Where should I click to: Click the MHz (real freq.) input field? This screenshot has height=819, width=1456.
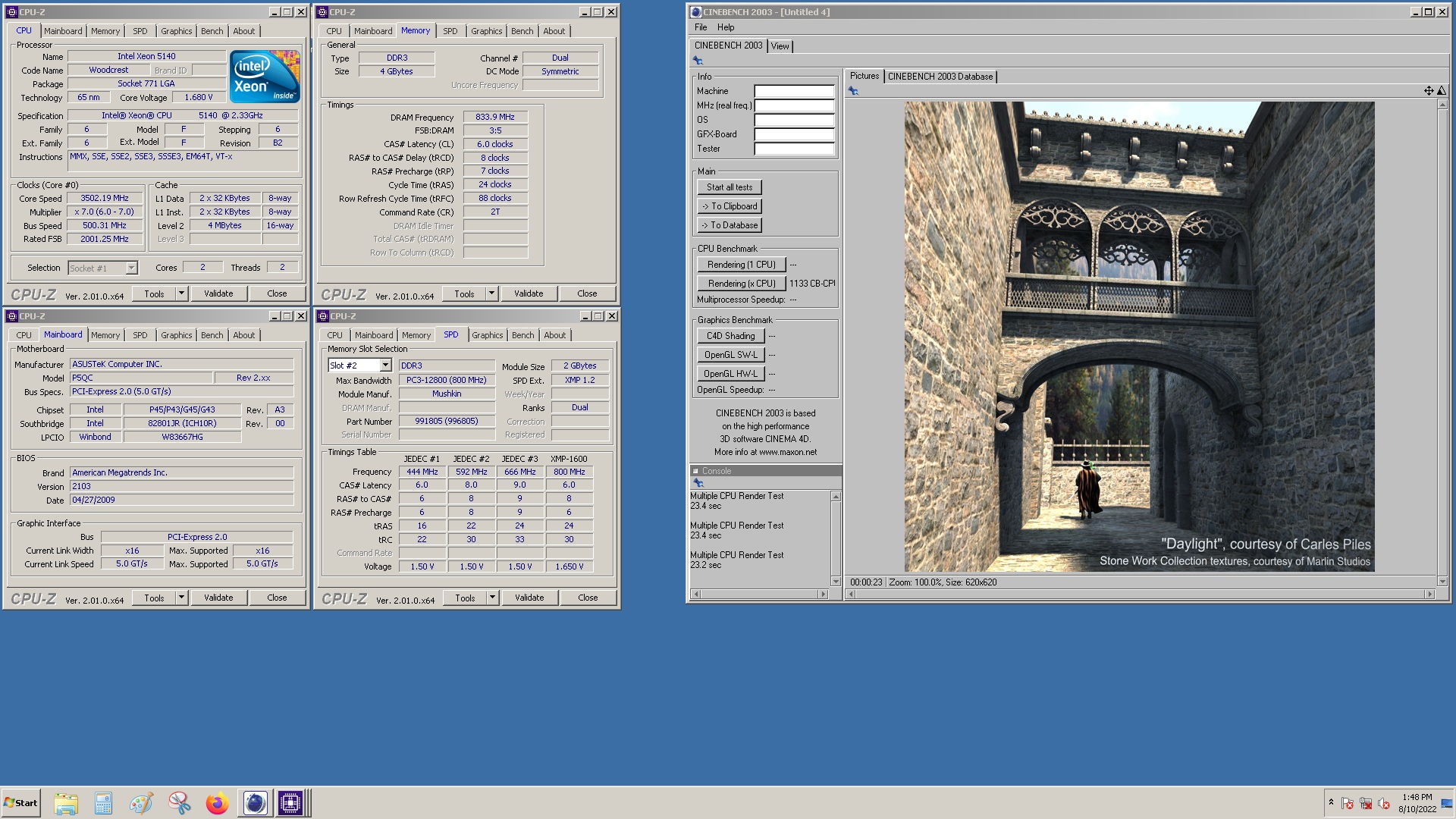(x=794, y=105)
